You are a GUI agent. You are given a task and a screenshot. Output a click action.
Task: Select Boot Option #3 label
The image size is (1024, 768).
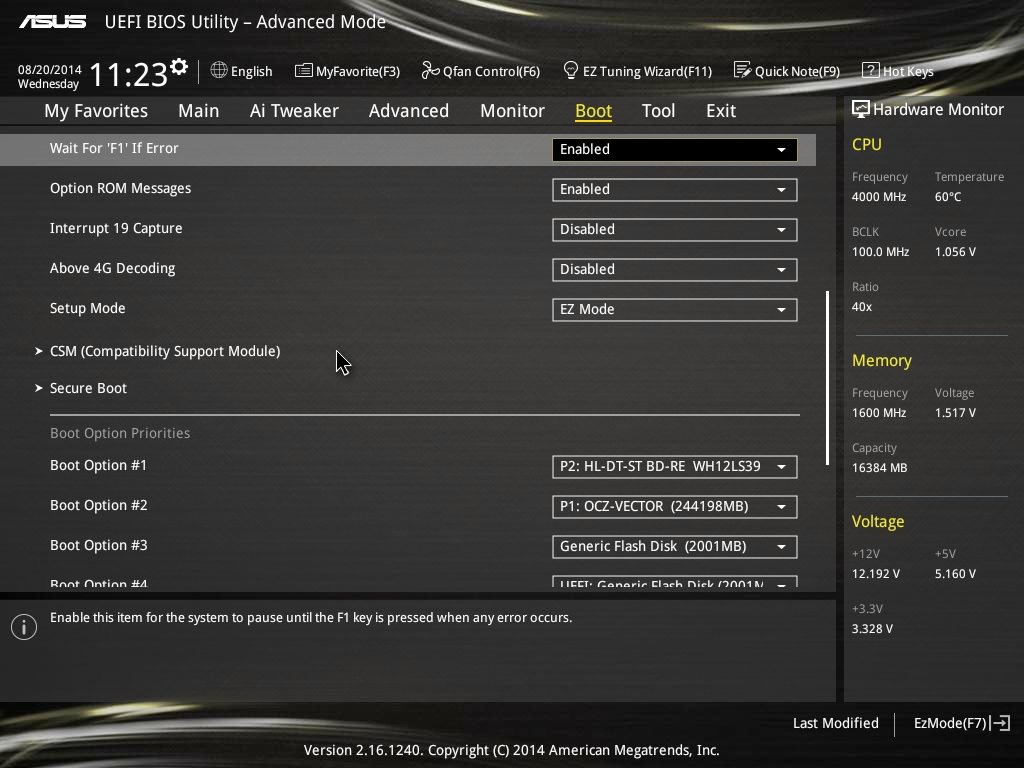pos(99,545)
